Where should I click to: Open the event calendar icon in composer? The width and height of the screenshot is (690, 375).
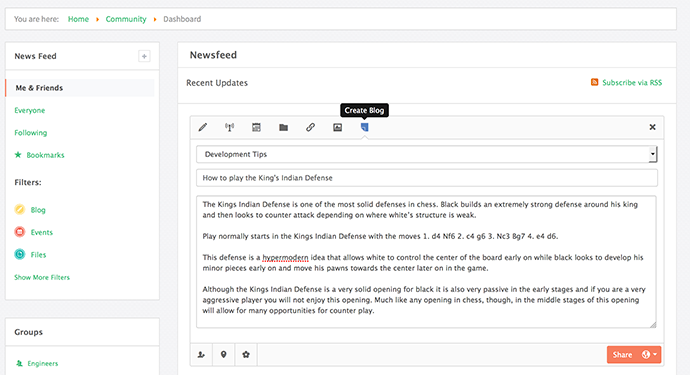256,127
